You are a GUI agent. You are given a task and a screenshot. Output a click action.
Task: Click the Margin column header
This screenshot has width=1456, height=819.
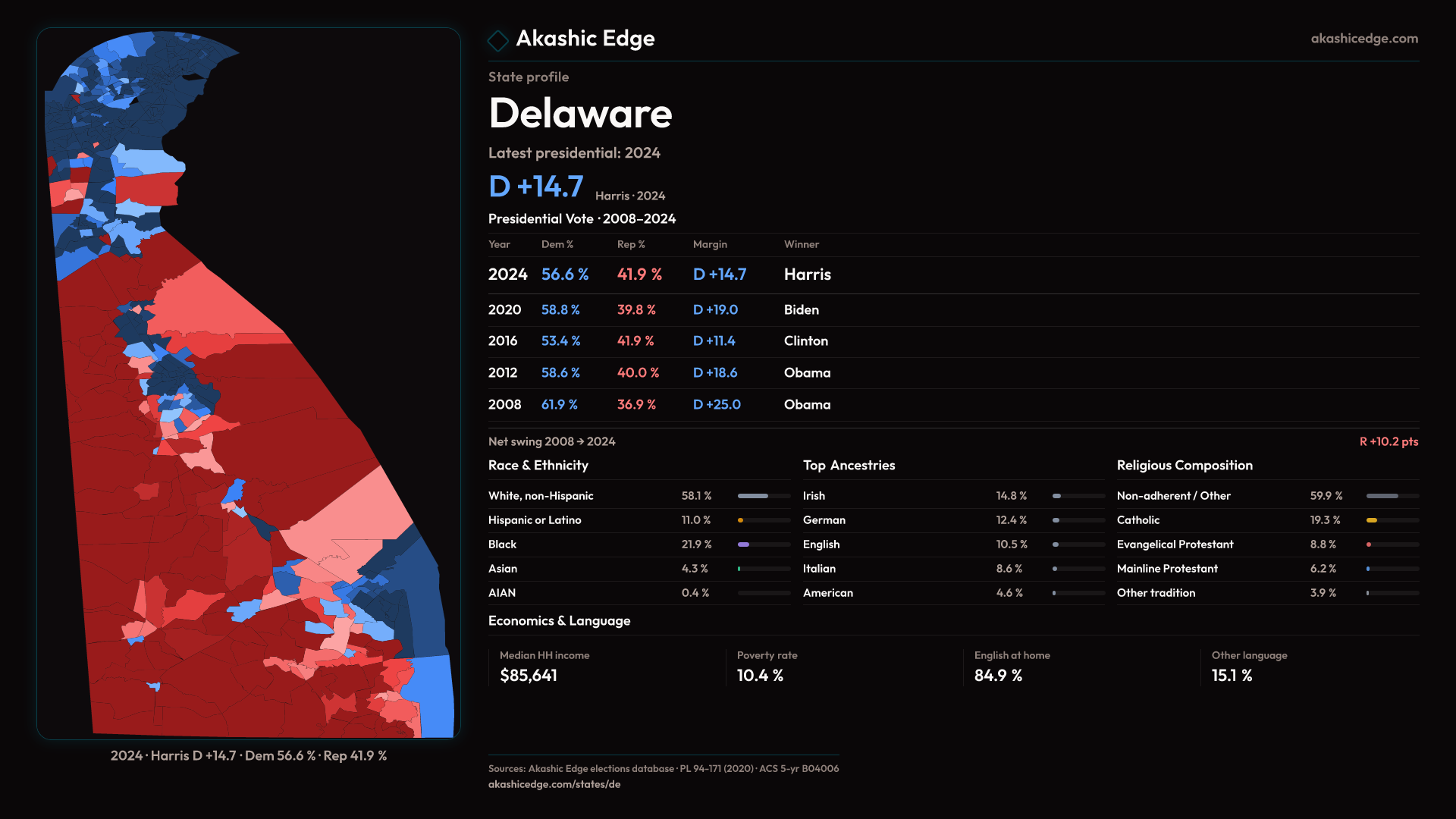[710, 244]
